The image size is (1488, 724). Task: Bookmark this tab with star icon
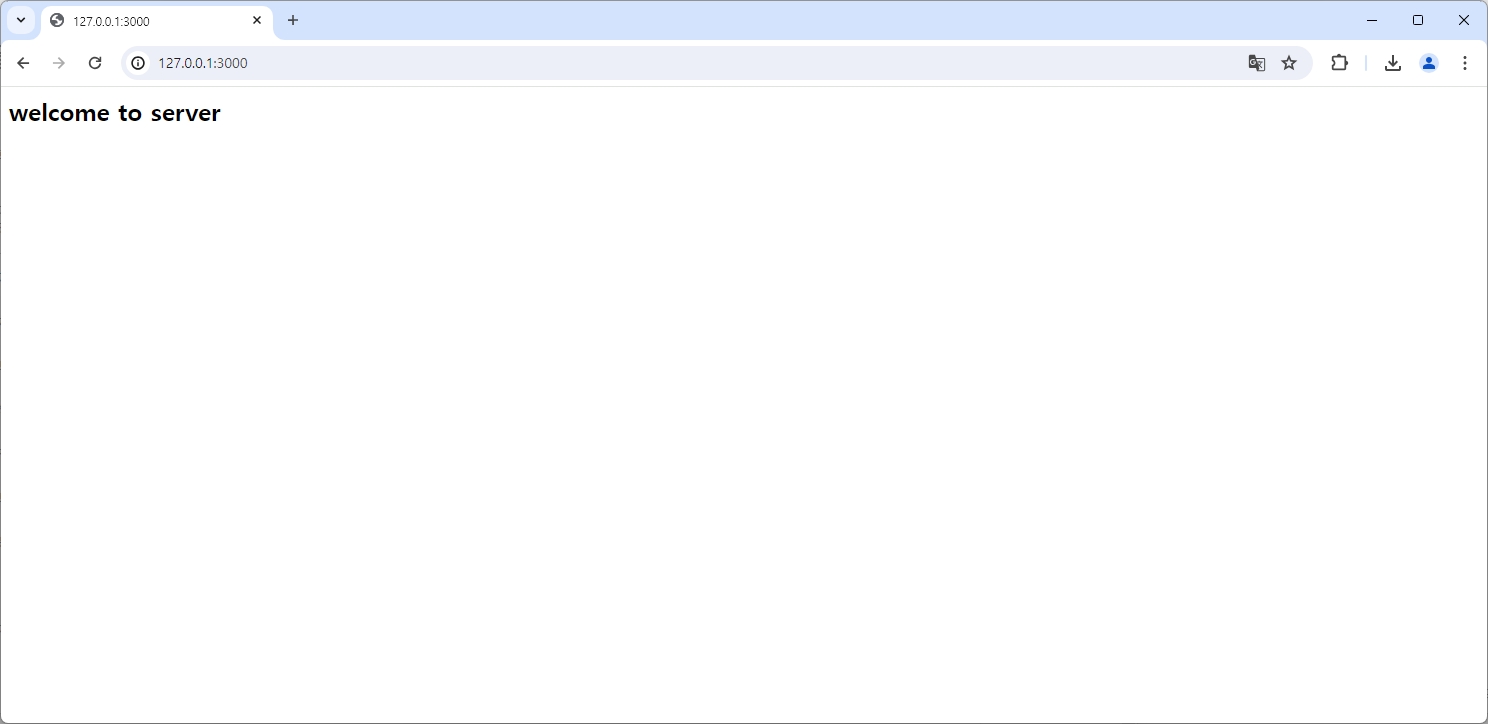coord(1289,63)
